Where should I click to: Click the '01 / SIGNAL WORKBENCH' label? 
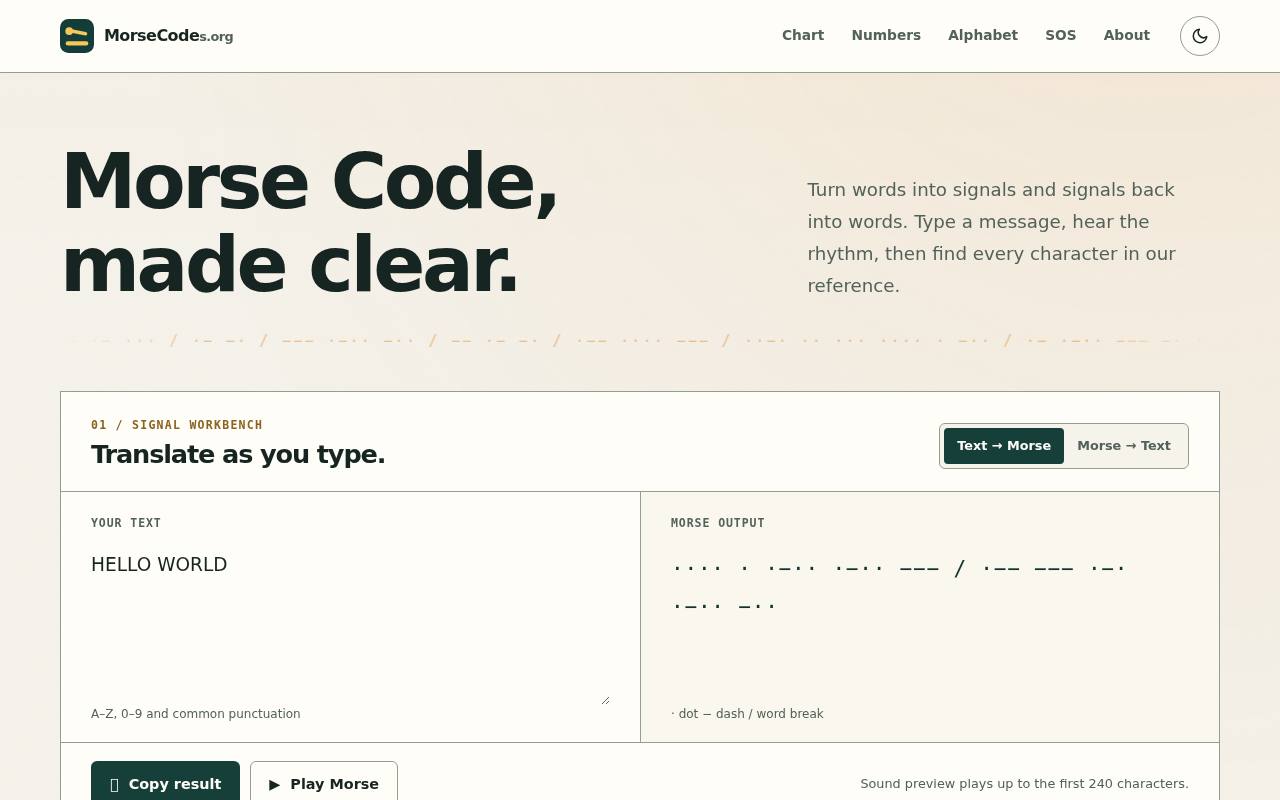click(177, 425)
